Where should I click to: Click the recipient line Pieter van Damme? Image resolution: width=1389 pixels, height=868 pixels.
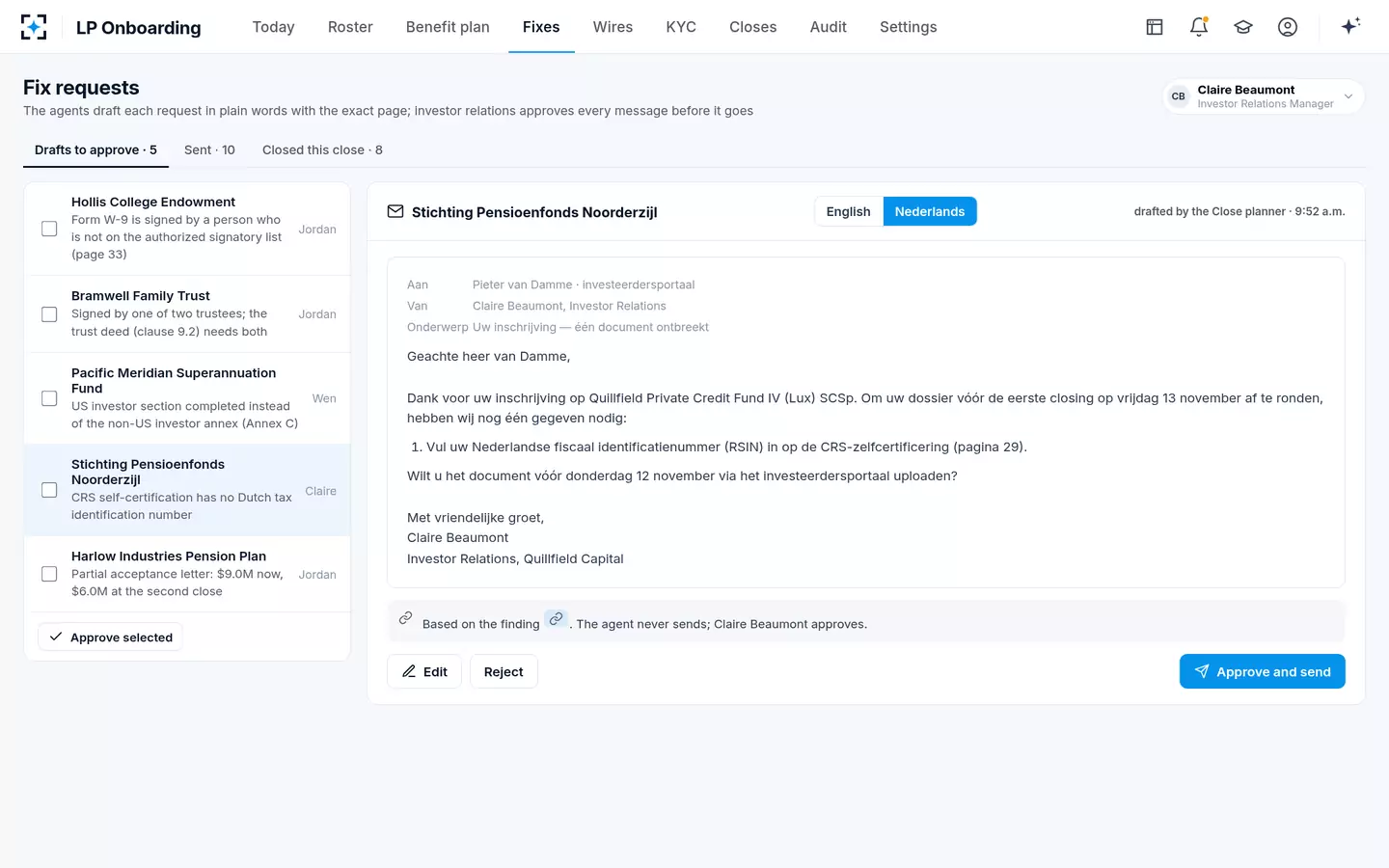click(584, 285)
